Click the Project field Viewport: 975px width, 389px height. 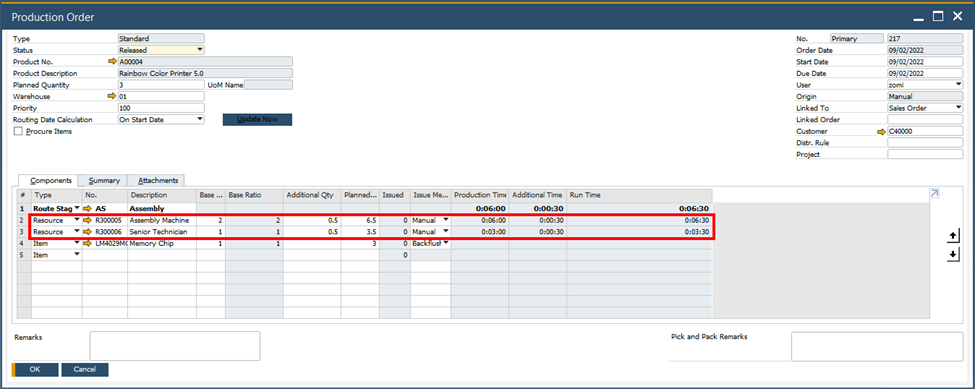[925, 155]
